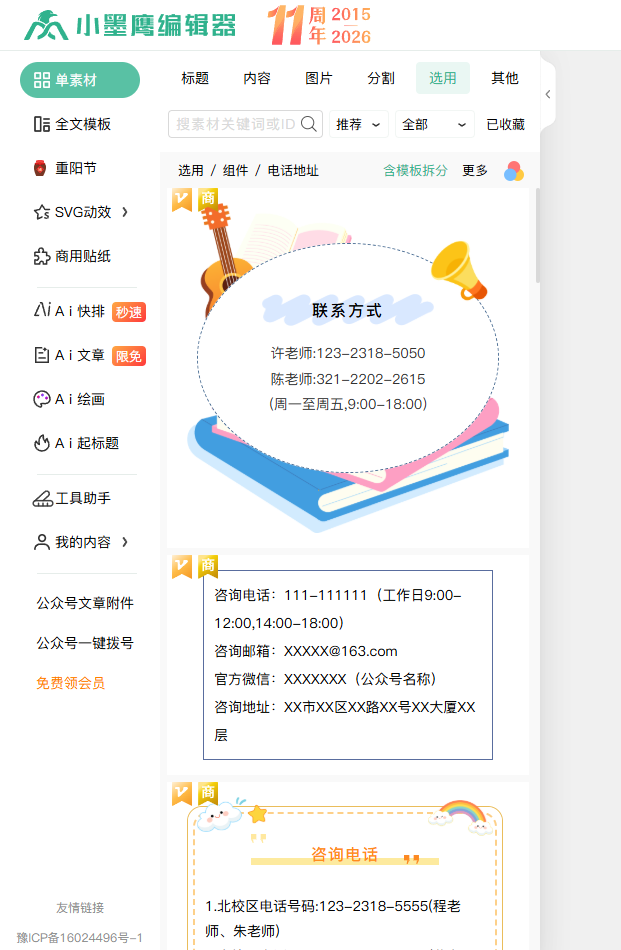Toggle 含模板拆分 filter
The height and width of the screenshot is (950, 621).
pos(416,170)
